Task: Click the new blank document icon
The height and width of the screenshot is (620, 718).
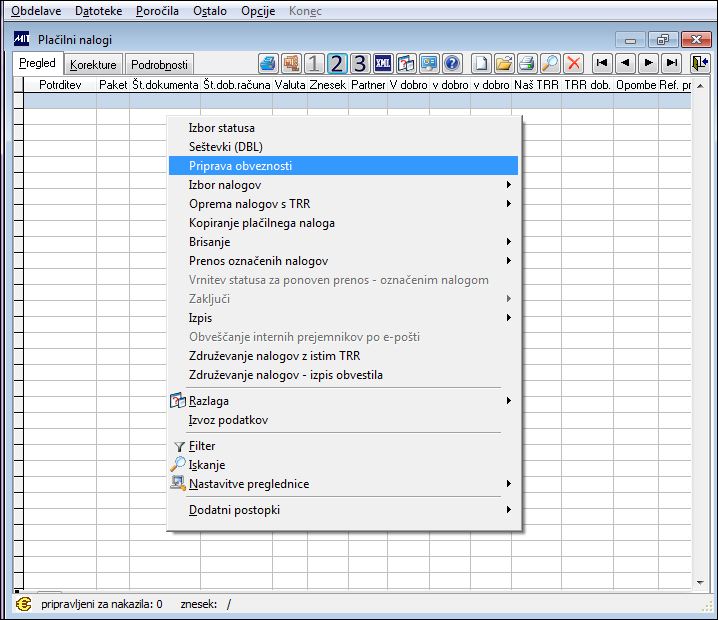Action: click(x=481, y=63)
